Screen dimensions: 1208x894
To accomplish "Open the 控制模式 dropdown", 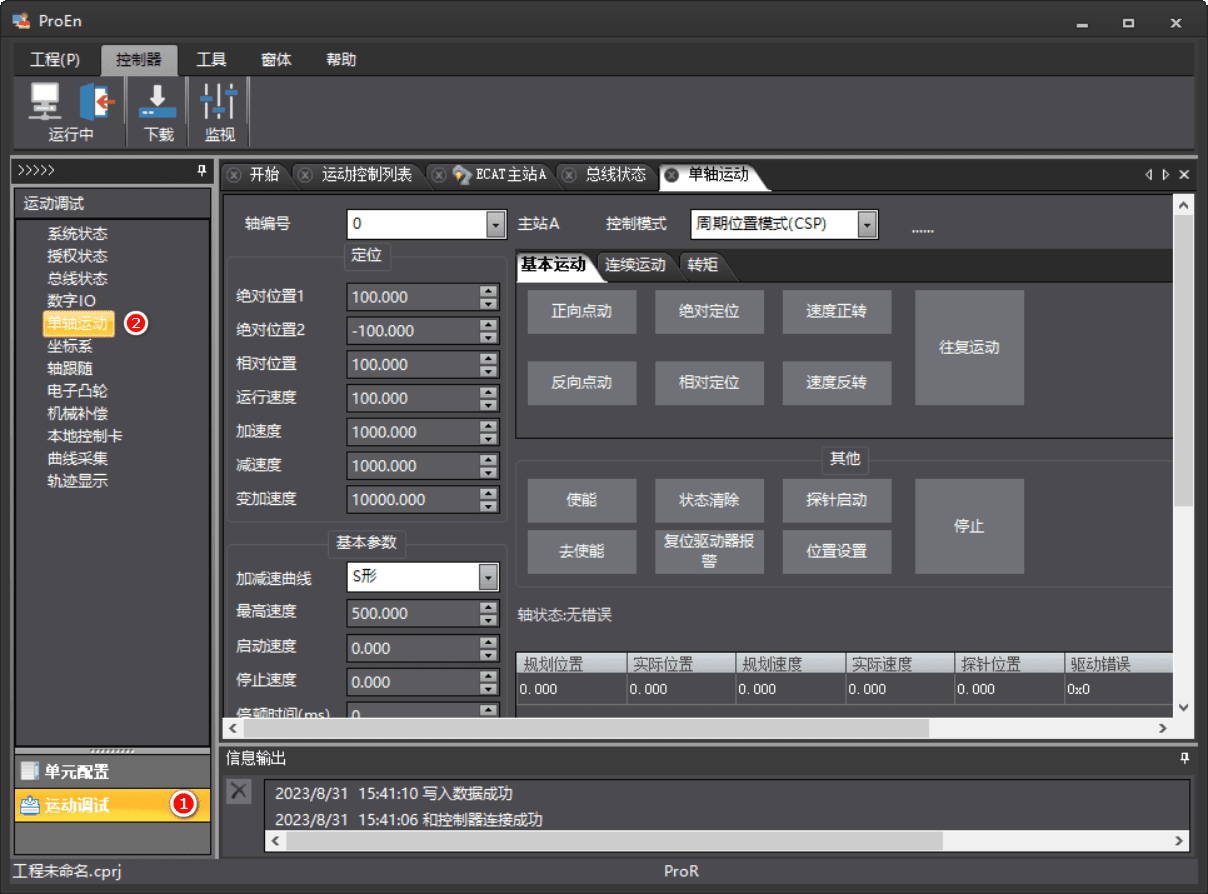I will (867, 224).
